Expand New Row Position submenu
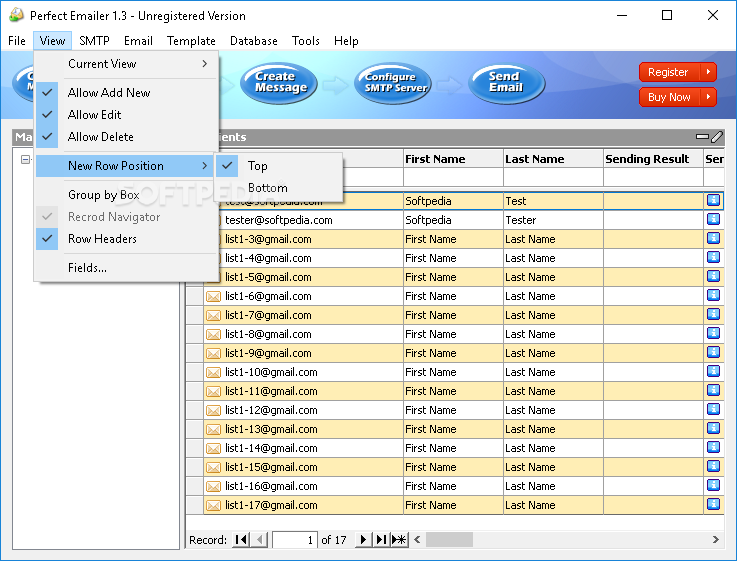Image resolution: width=737 pixels, height=561 pixels. click(x=125, y=166)
